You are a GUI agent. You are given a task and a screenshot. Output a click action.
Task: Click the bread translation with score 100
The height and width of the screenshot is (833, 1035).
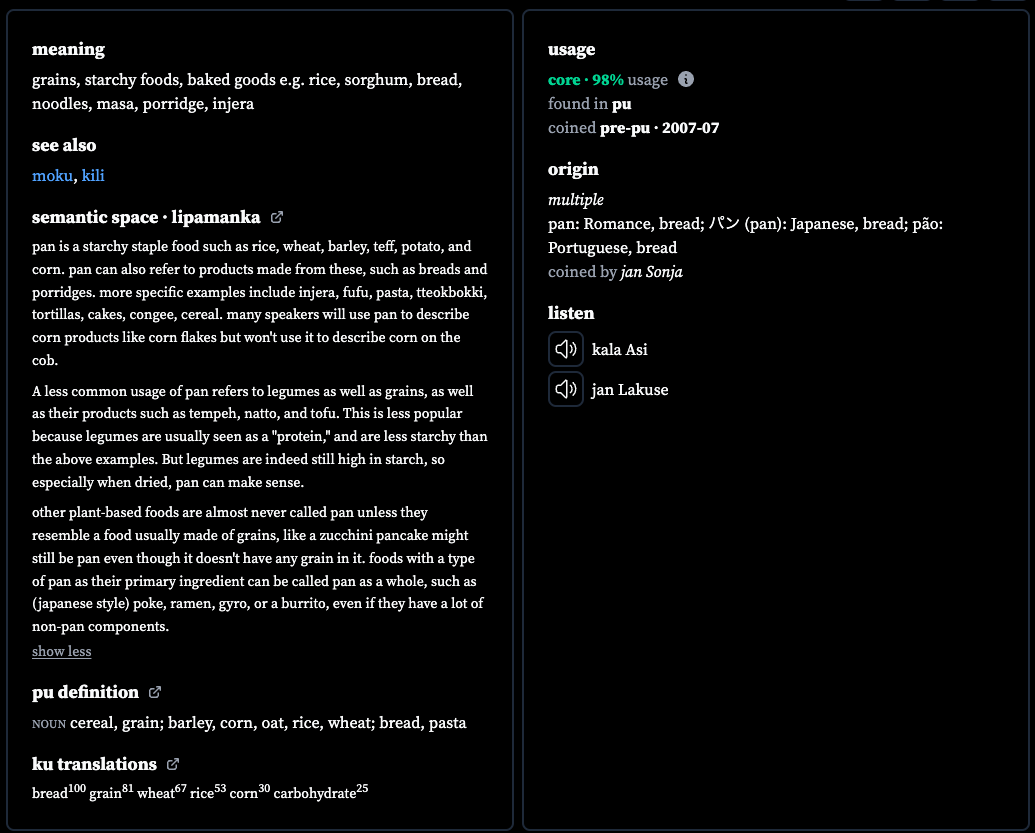click(59, 791)
